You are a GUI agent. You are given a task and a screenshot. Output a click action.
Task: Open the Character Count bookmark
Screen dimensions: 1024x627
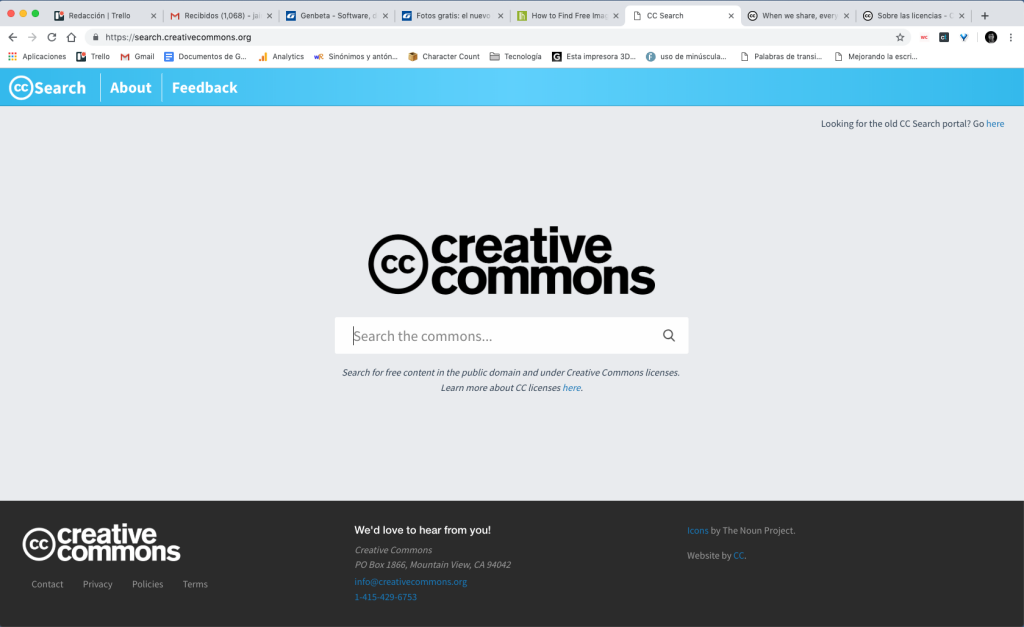pos(443,57)
